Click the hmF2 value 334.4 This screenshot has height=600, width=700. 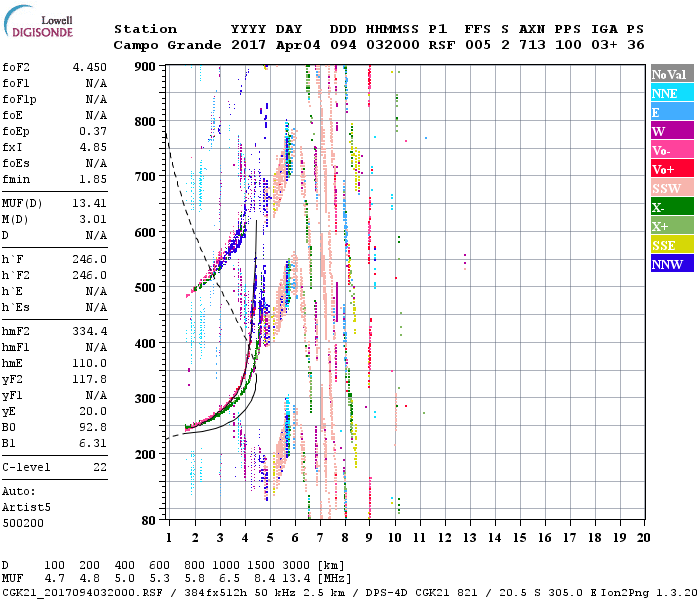click(90, 331)
